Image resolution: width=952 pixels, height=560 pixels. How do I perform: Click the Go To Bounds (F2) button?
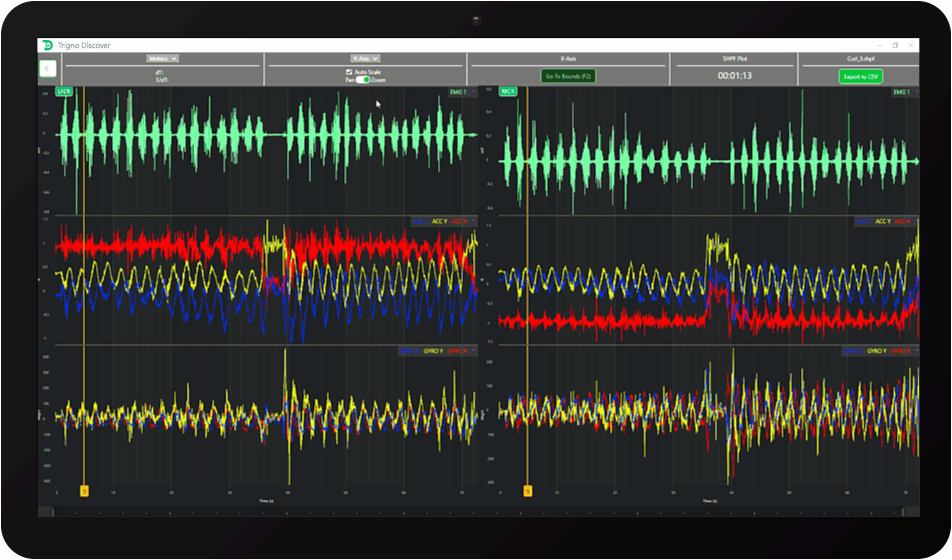tap(567, 76)
